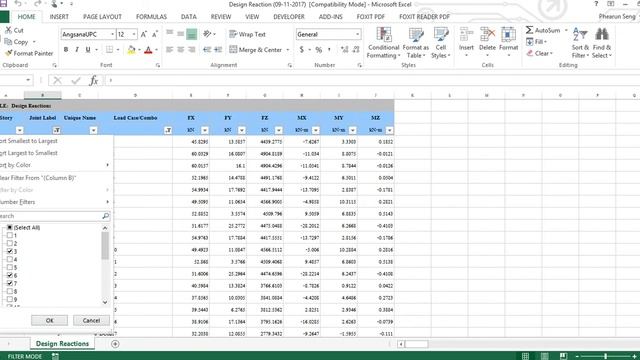640x360 pixels.
Task: Open the MY column filter dropdown
Action: 353,130
